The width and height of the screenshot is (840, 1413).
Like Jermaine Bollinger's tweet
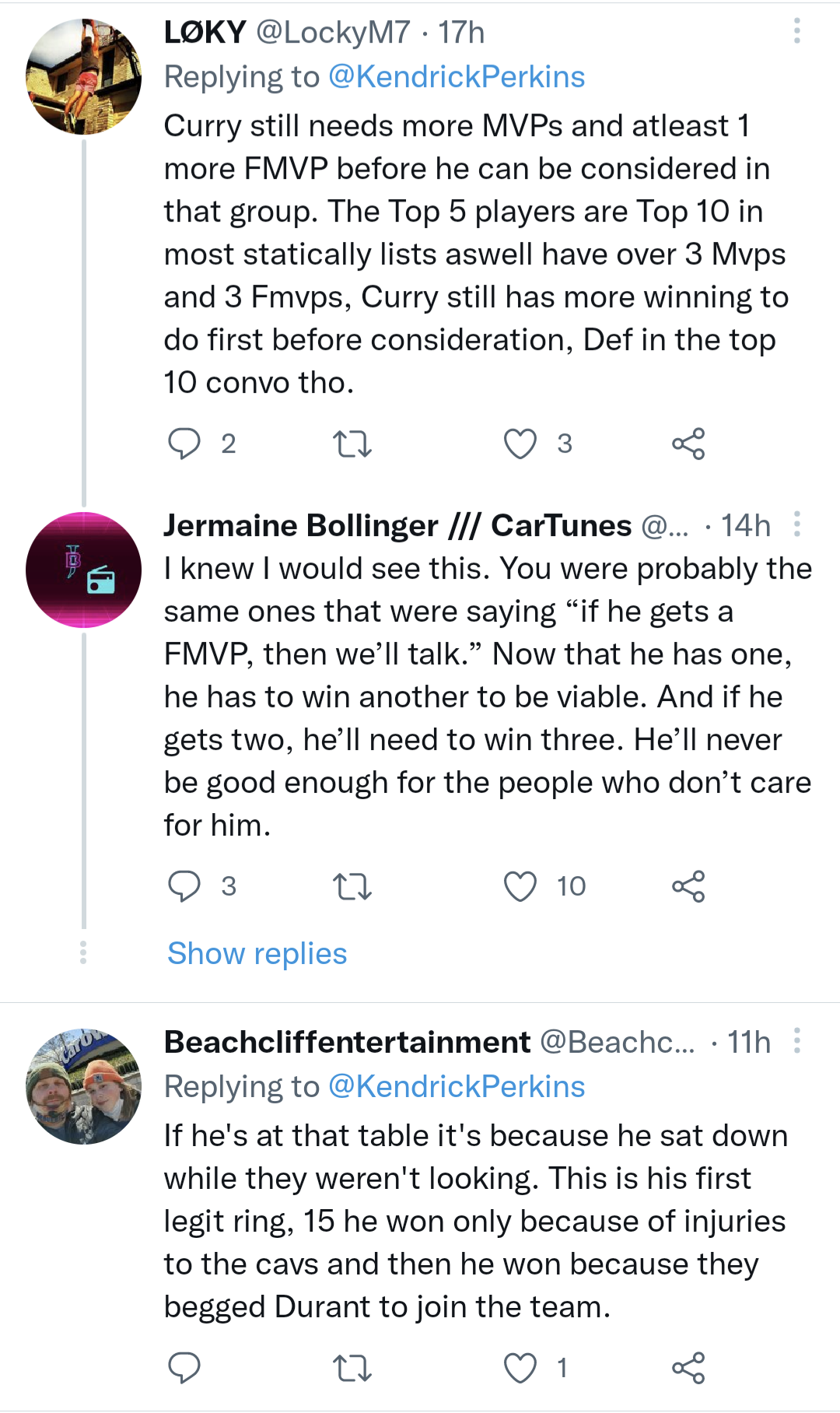(x=520, y=886)
